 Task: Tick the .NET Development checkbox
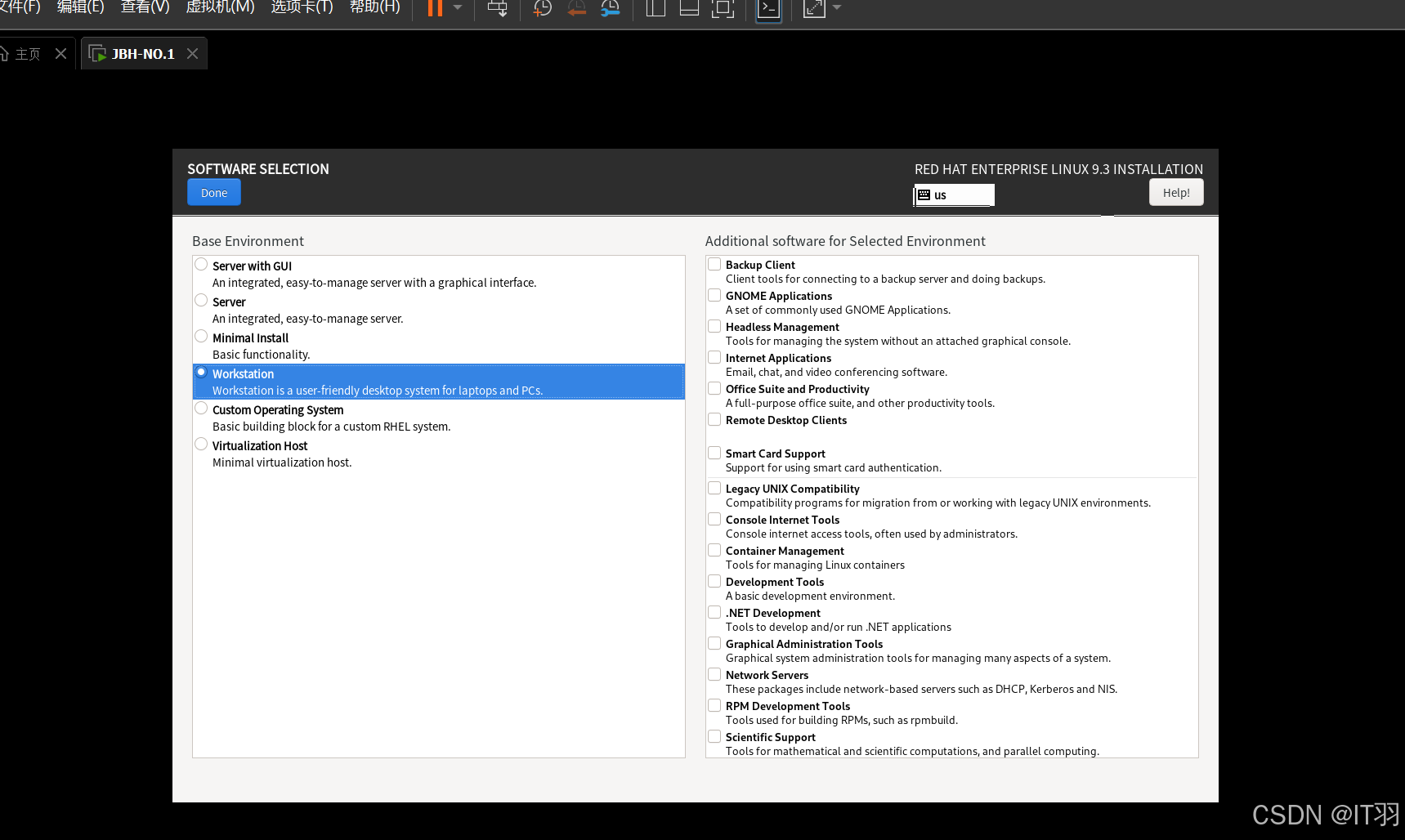click(714, 612)
